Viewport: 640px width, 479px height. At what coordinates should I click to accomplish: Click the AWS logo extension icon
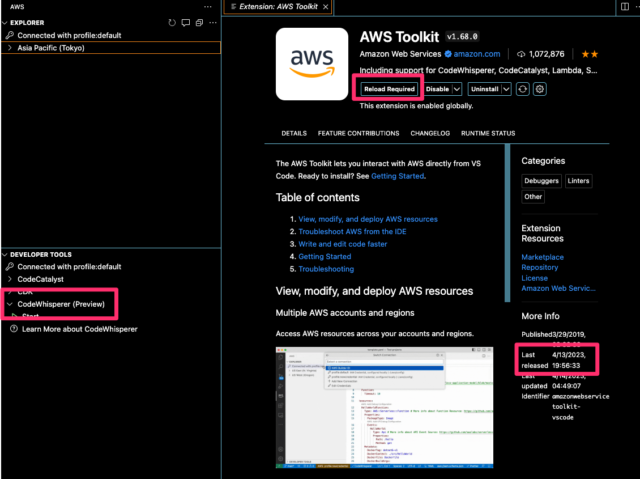pos(312,64)
